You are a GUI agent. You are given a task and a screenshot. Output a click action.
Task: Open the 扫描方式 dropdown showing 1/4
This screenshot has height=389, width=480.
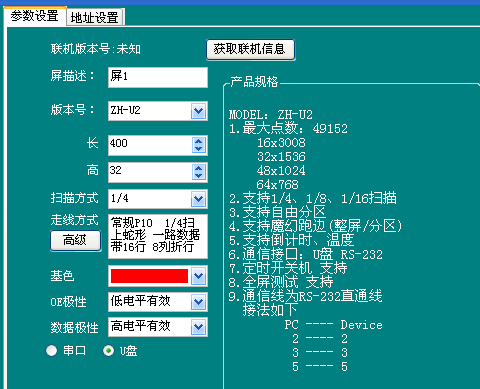tap(199, 199)
